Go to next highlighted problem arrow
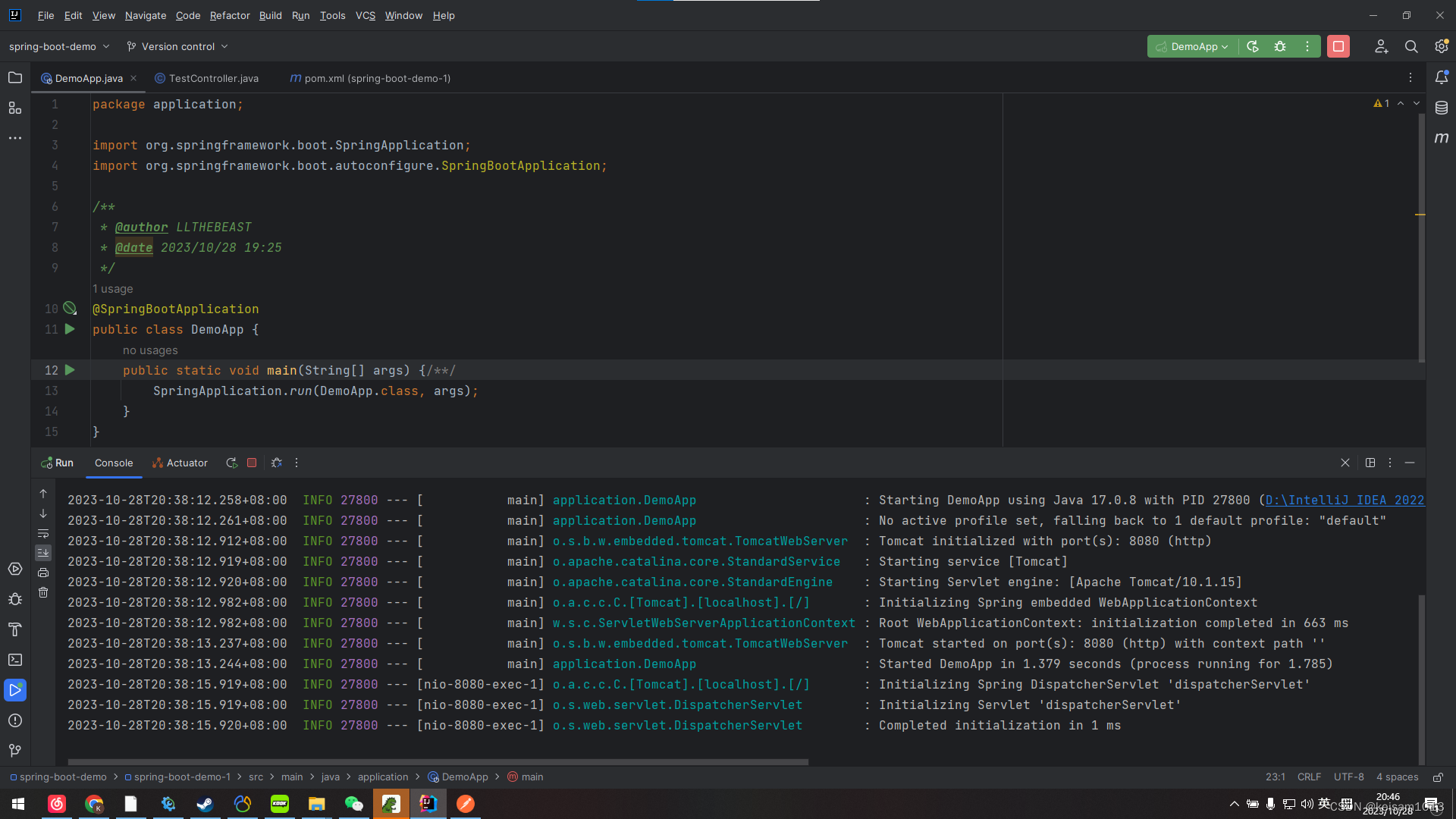Screen dimensions: 1456x819 [1417, 103]
